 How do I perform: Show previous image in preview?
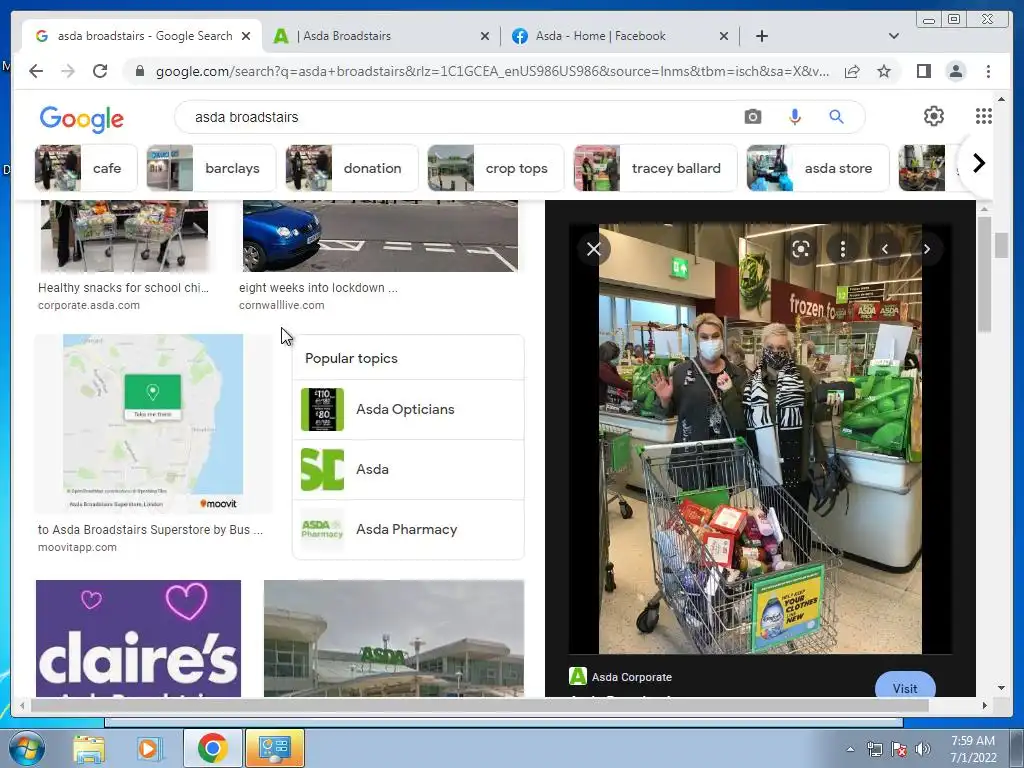click(885, 249)
